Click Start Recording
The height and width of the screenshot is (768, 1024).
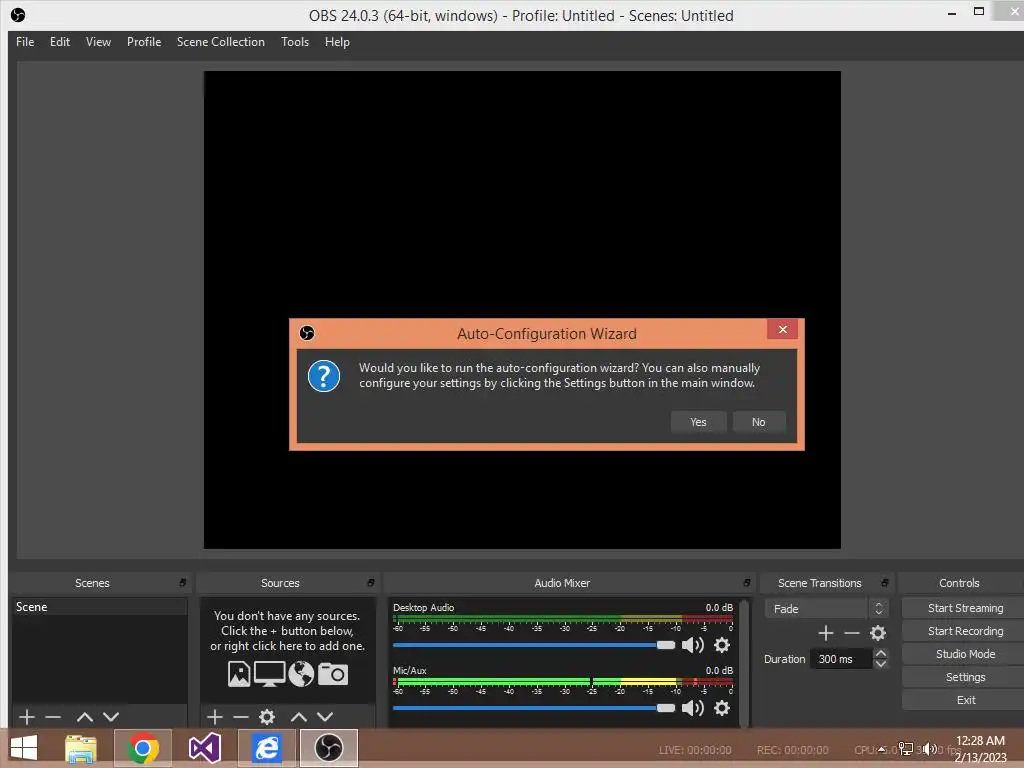click(x=965, y=631)
